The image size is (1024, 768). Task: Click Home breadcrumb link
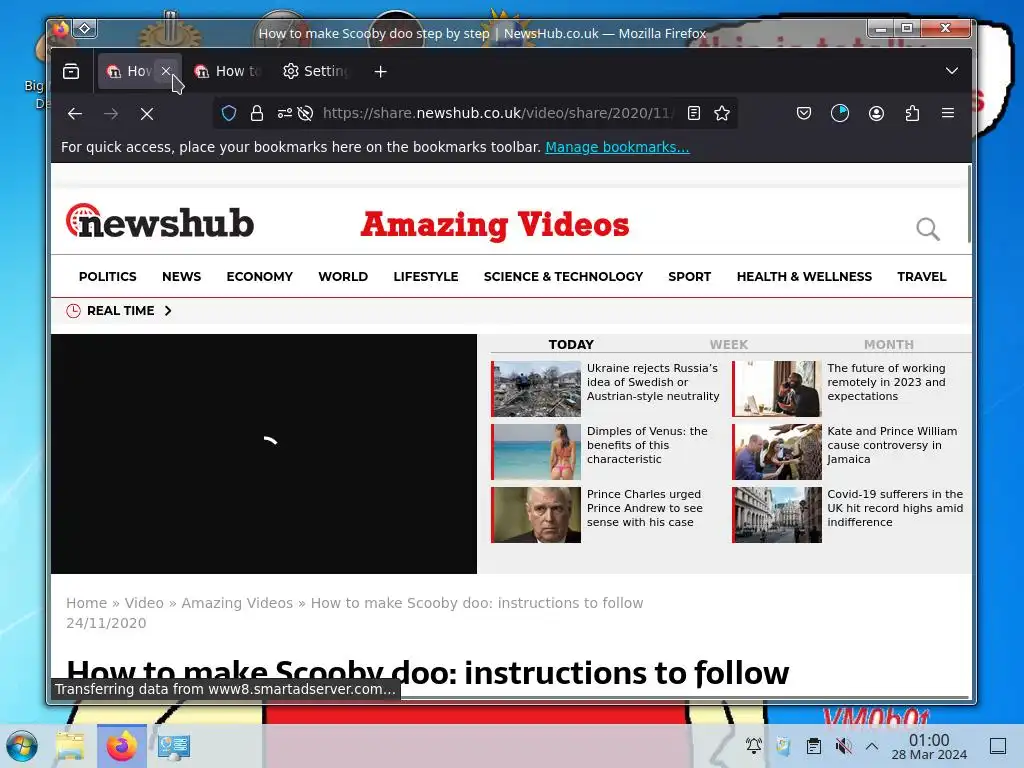(86, 603)
